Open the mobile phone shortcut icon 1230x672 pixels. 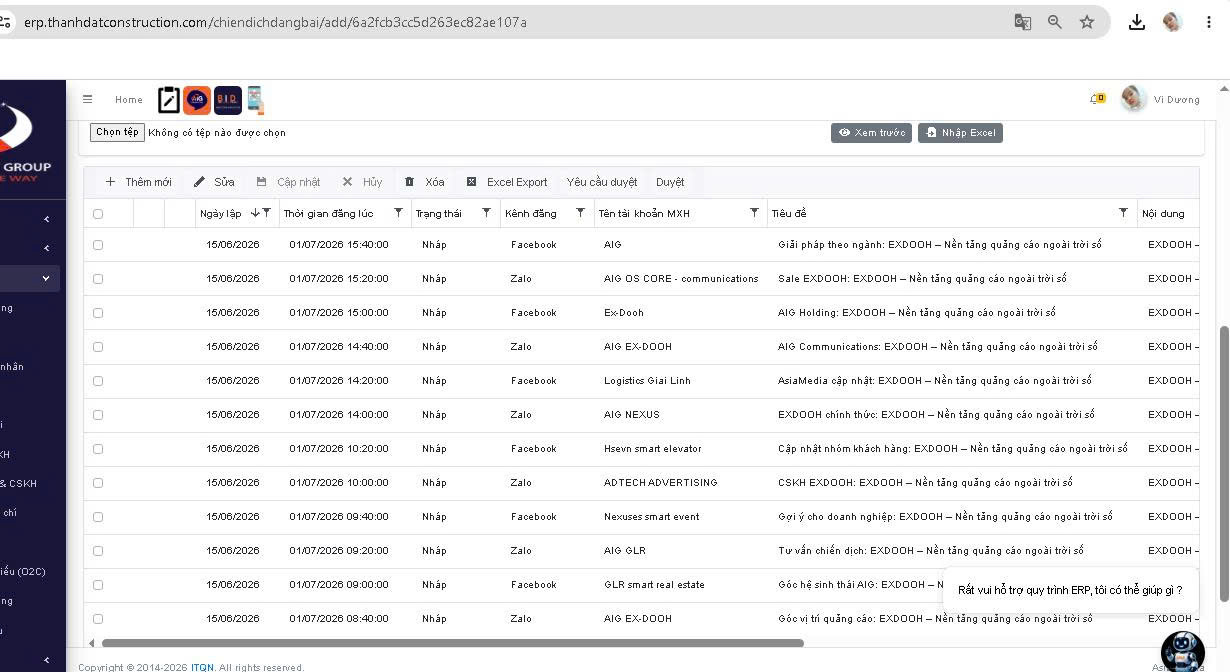(255, 100)
